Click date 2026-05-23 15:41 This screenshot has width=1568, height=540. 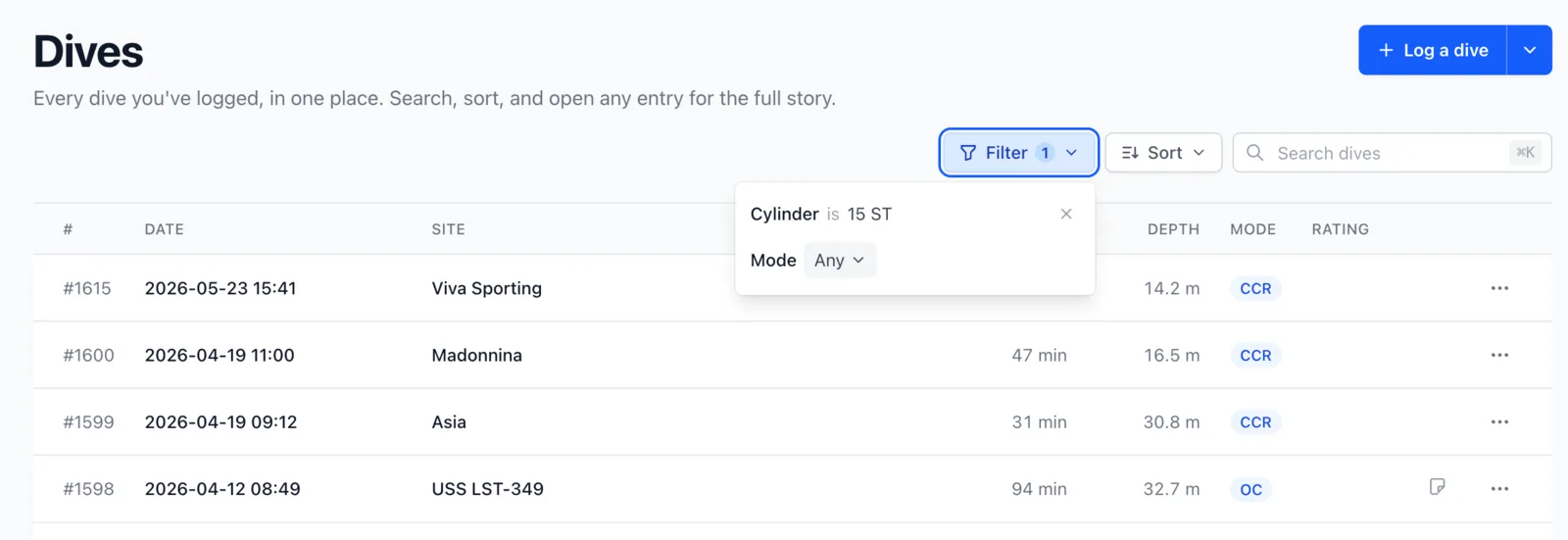[x=220, y=288]
